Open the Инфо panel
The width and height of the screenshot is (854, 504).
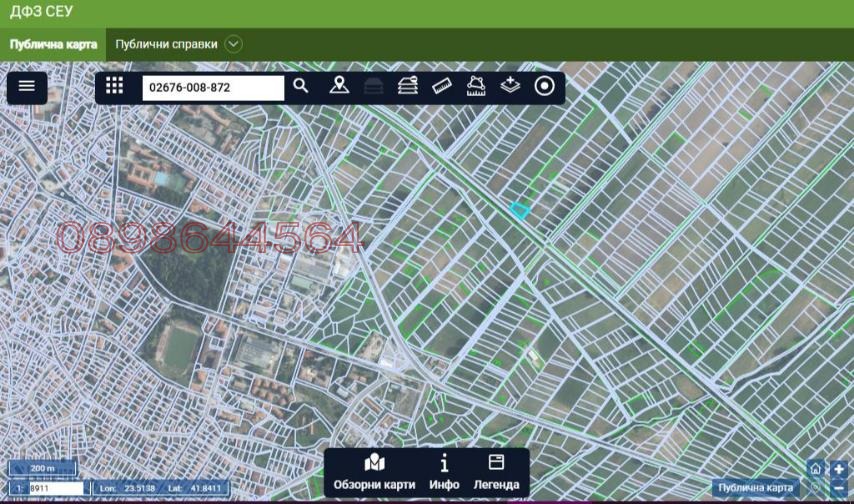coord(444,473)
